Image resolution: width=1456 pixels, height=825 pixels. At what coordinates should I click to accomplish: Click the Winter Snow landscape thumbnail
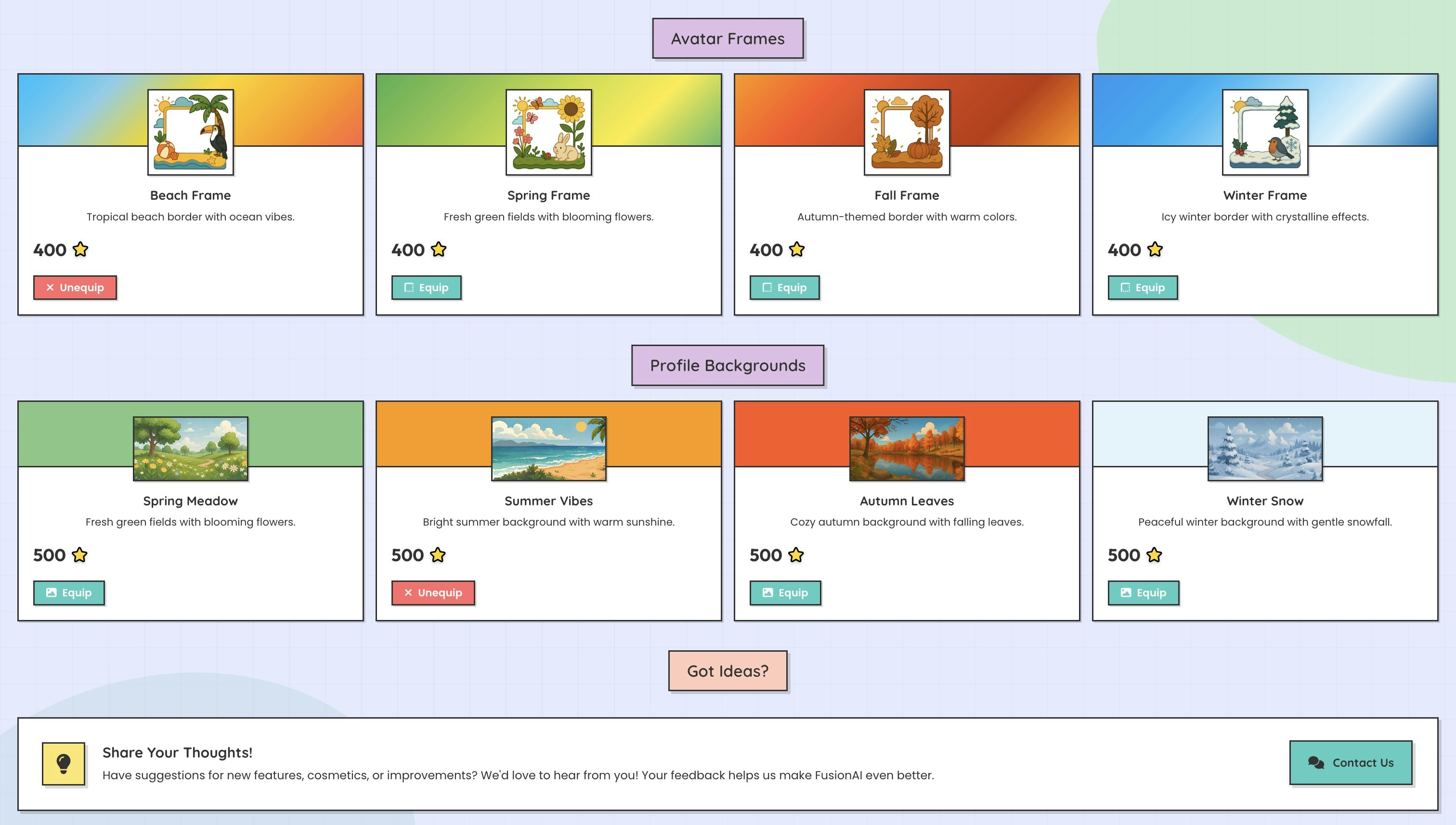(1265, 449)
